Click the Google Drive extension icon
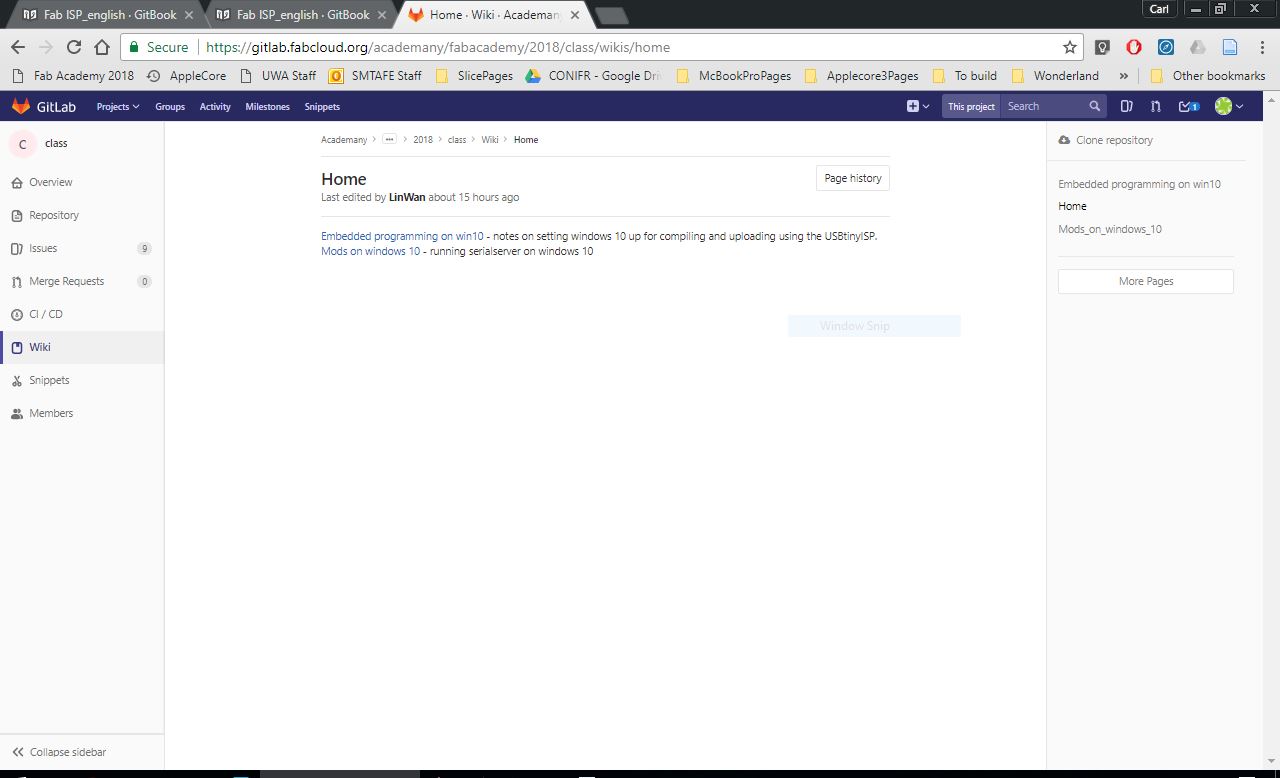Viewport: 1280px width, 778px height. pos(1198,47)
